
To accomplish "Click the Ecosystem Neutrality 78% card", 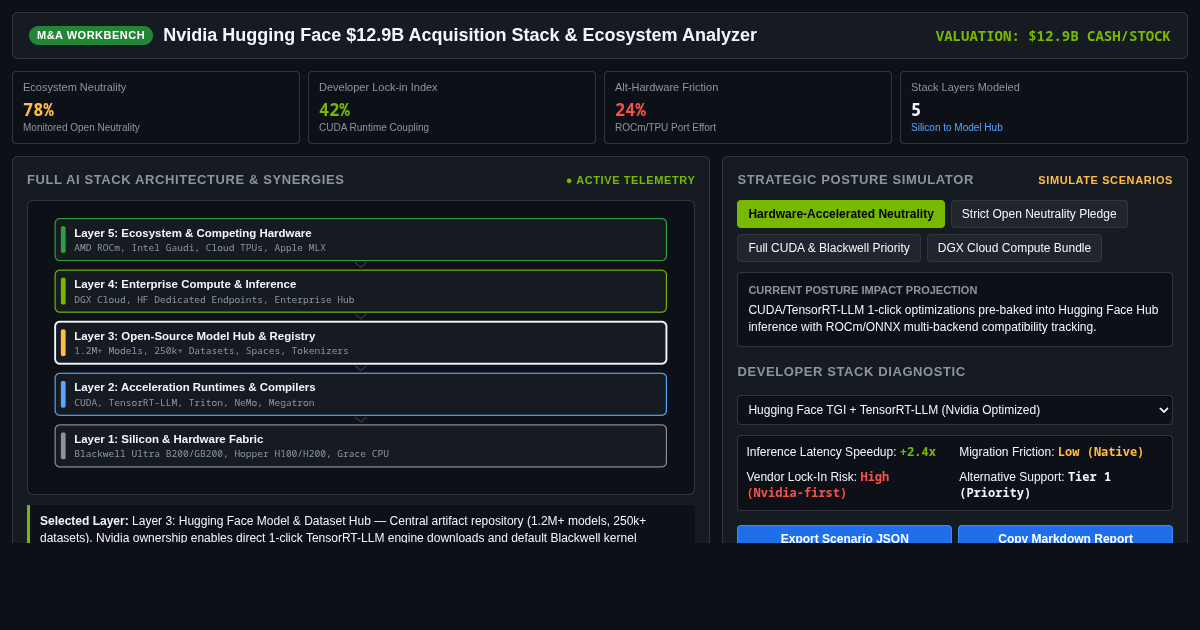I will pyautogui.click(x=156, y=107).
